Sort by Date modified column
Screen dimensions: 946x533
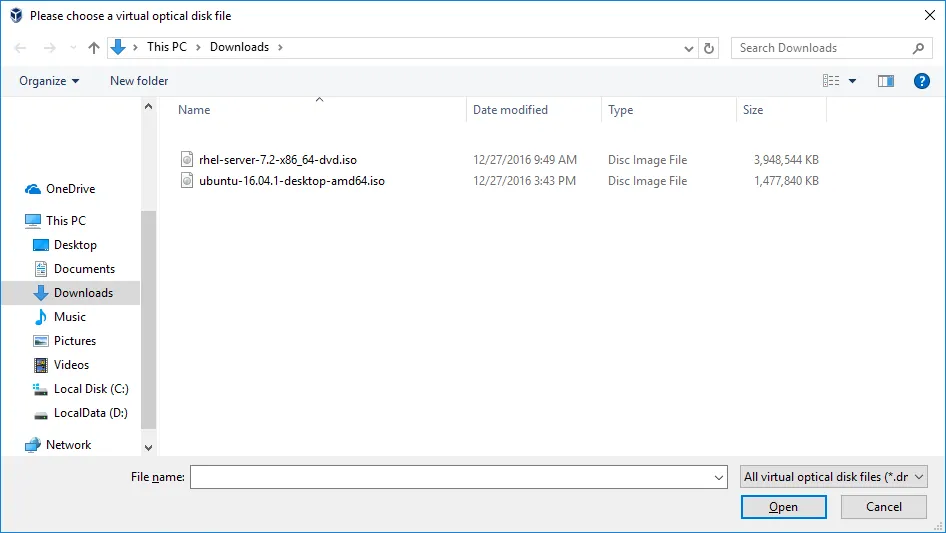[510, 110]
